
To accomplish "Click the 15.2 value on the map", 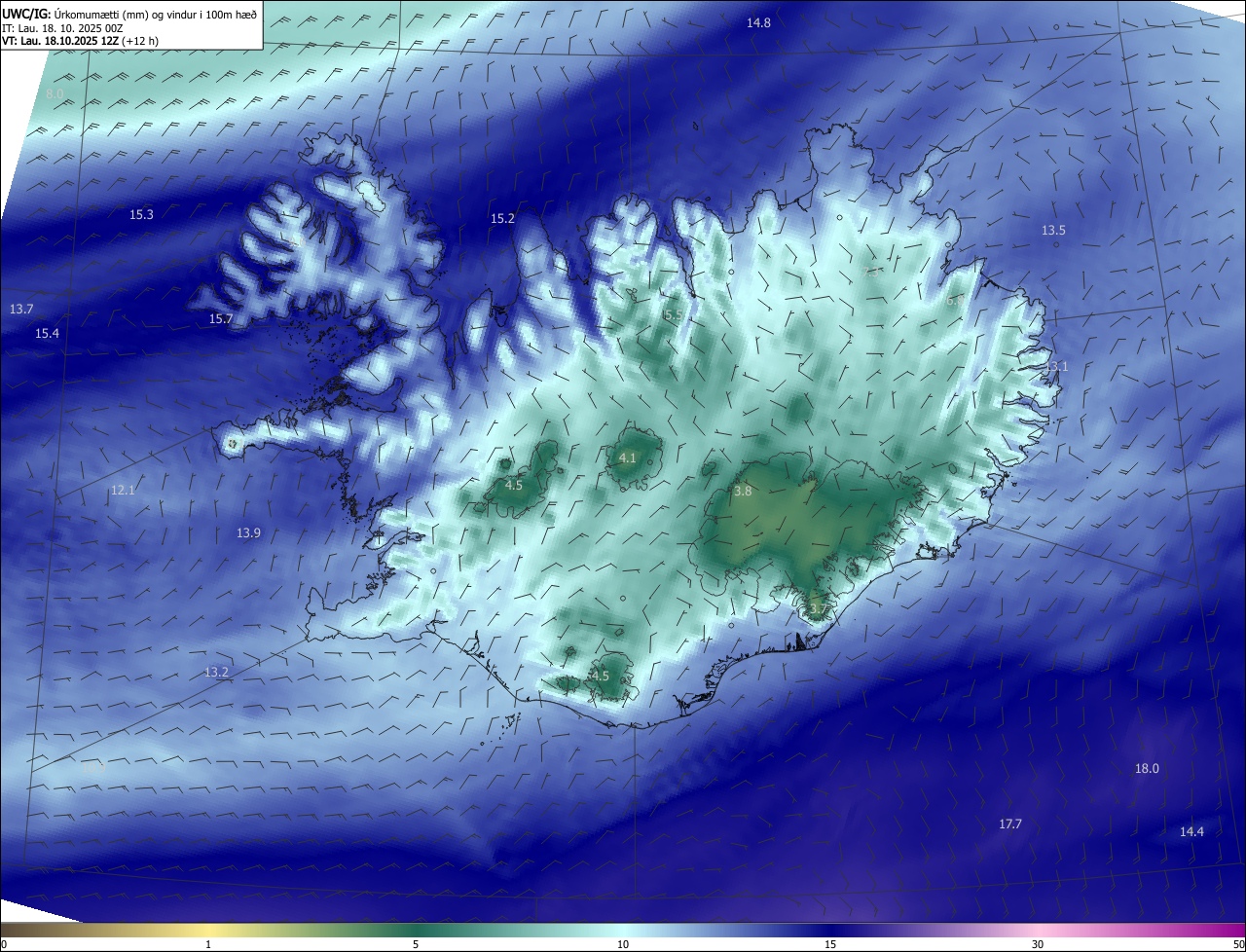I will (x=502, y=219).
